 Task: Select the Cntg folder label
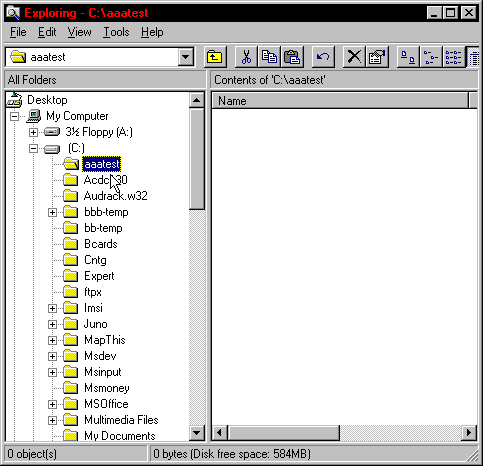point(95,260)
